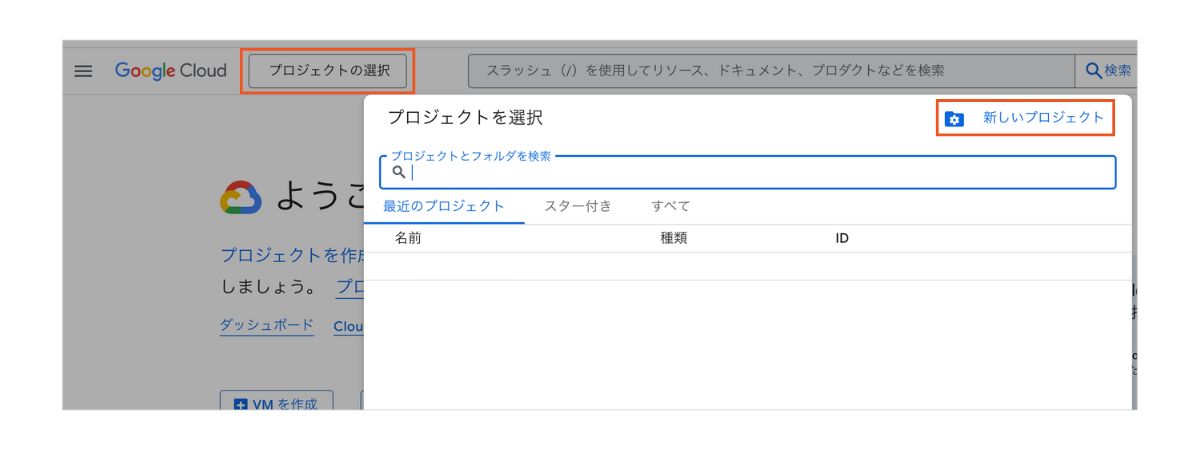Screen dimensions: 1200x450
Task: Switch to the 最近のプロジェクト tab
Action: point(444,206)
